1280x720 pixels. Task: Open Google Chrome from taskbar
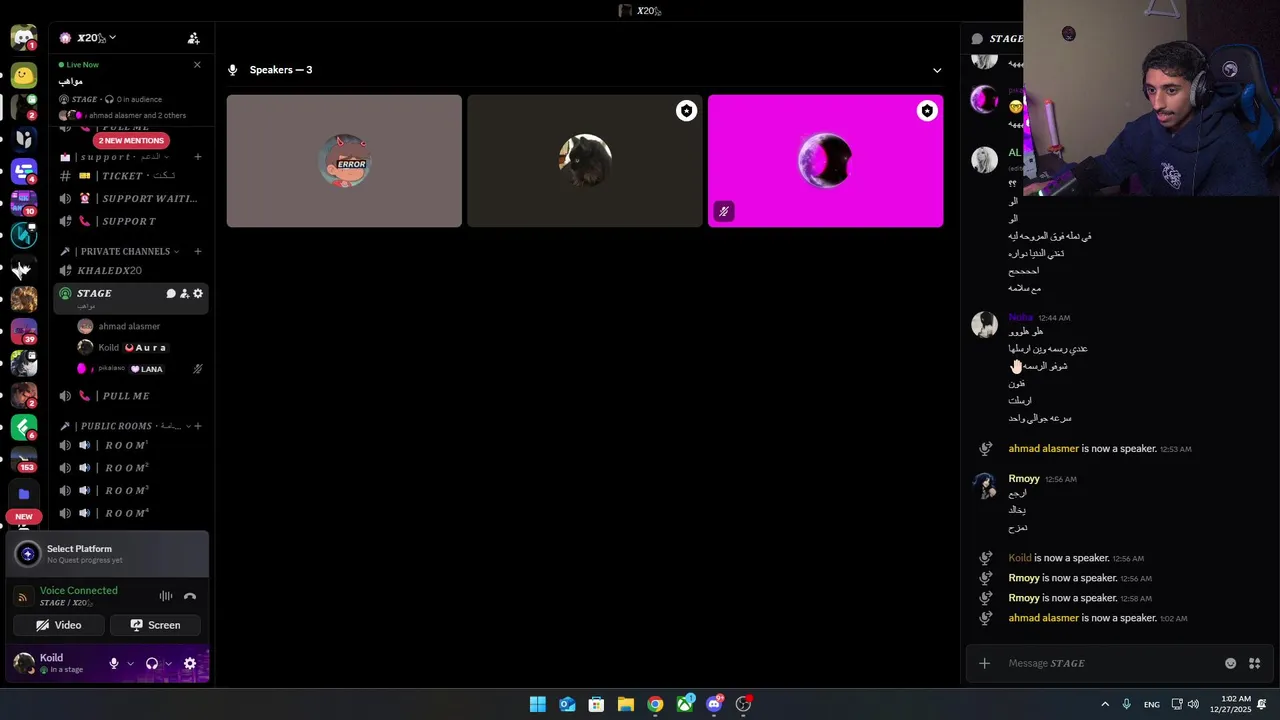(655, 704)
